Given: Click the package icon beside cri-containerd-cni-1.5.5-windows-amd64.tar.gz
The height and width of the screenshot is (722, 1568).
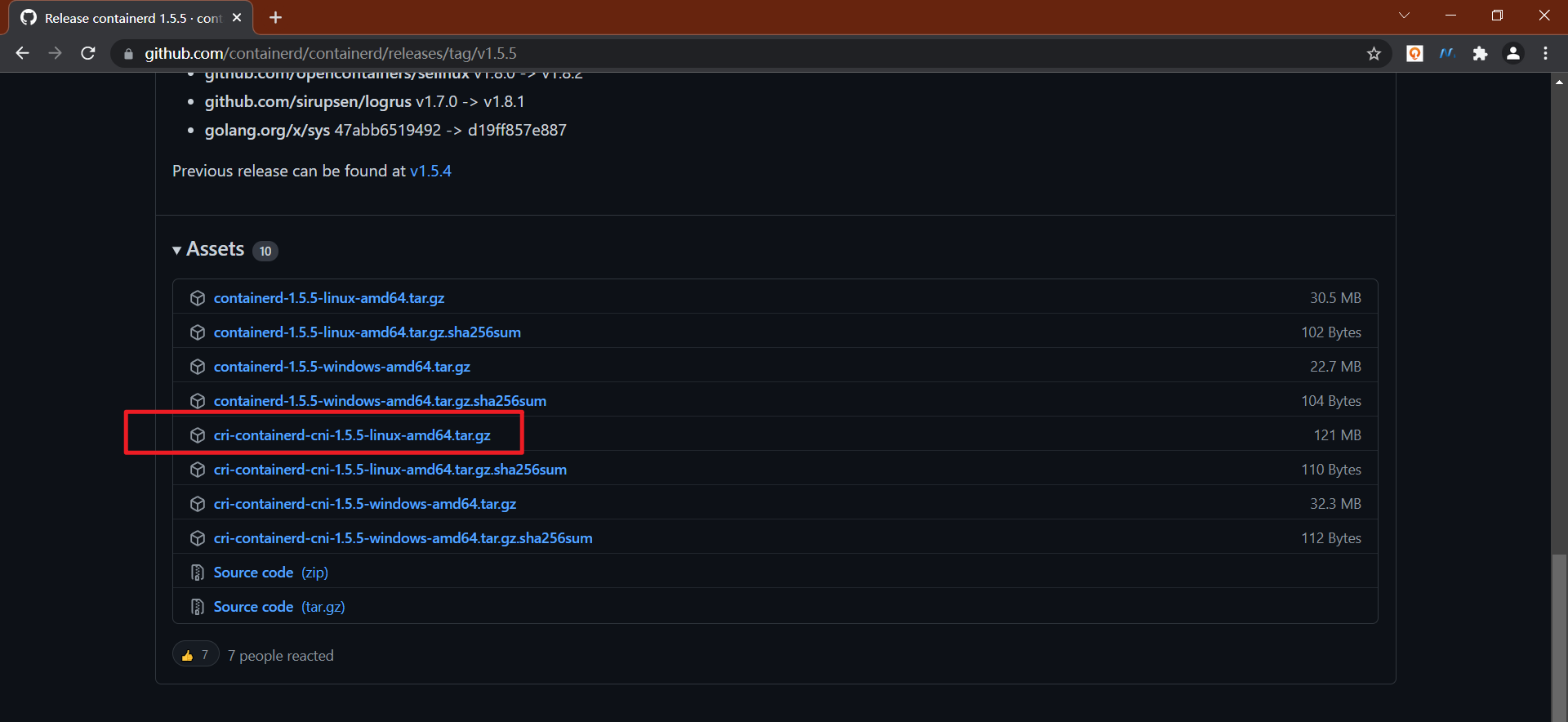Looking at the screenshot, I should tap(198, 504).
